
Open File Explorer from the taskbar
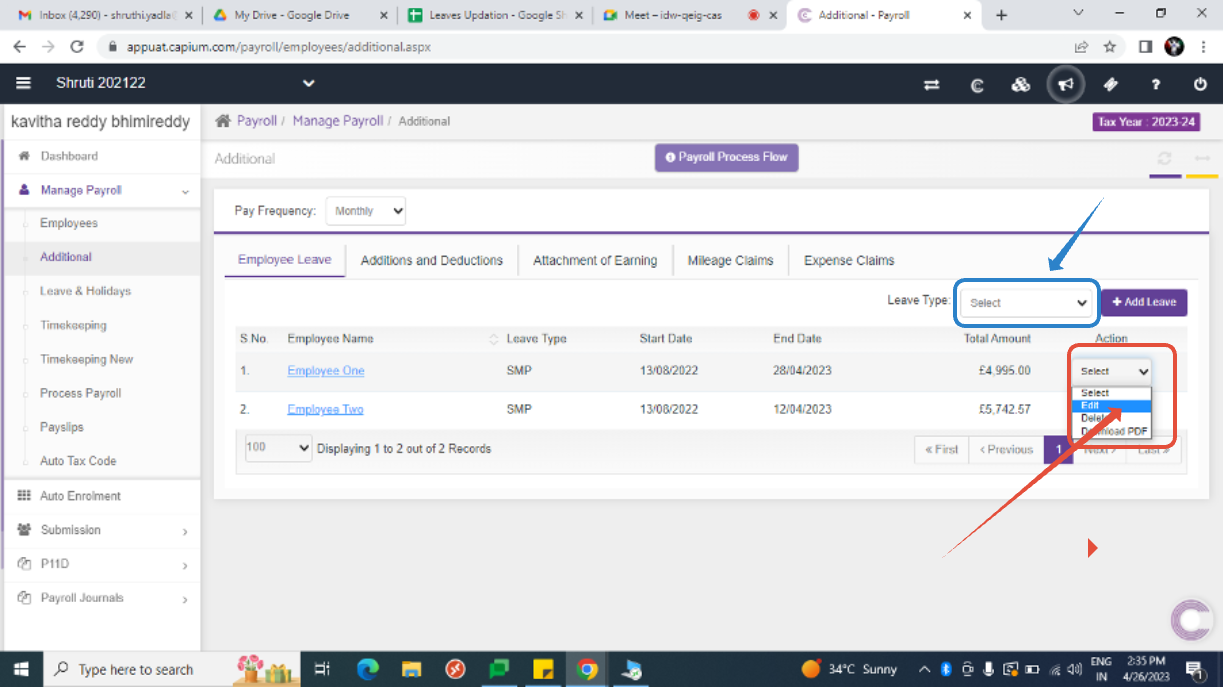(411, 669)
